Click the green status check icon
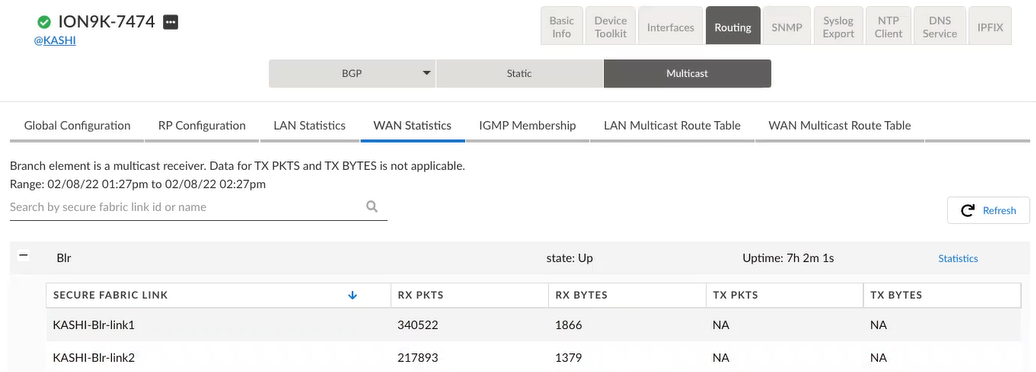The width and height of the screenshot is (1036, 372). (x=44, y=22)
